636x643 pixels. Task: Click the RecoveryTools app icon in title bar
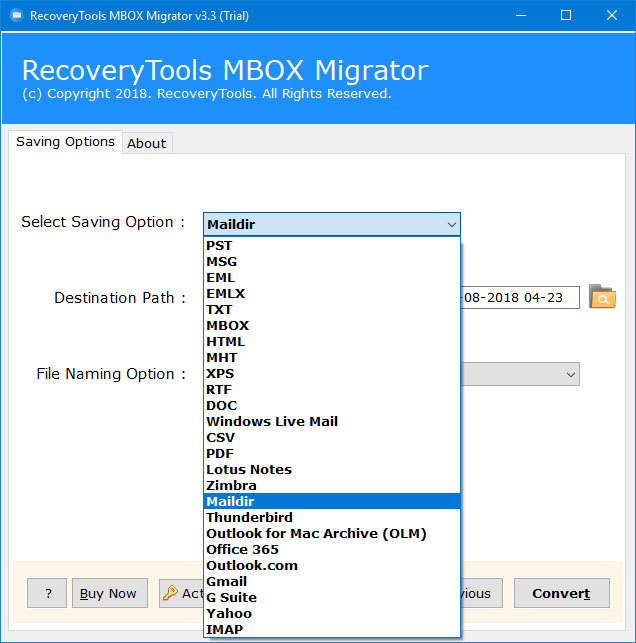click(17, 16)
